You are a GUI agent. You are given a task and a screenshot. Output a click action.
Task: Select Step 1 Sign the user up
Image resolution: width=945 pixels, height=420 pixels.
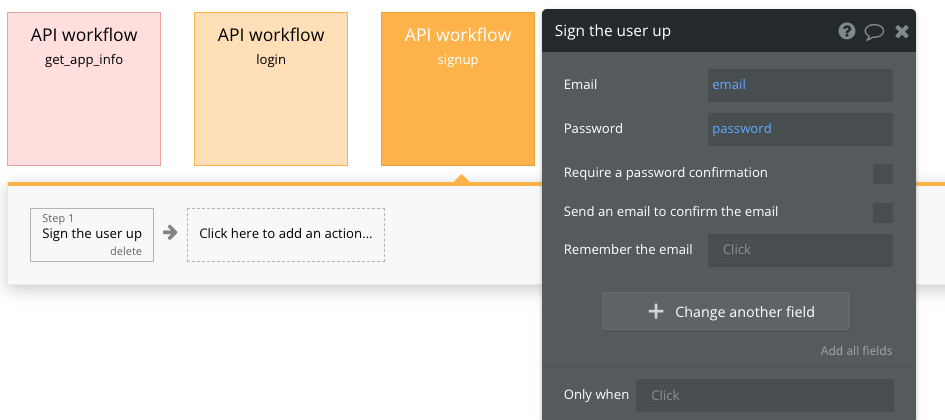[91, 233]
